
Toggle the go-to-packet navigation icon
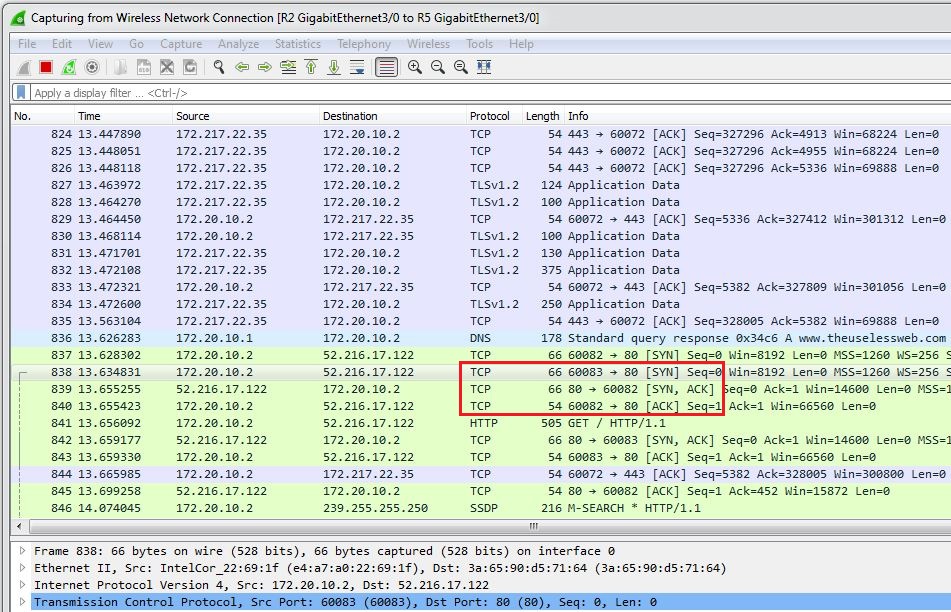pos(287,67)
